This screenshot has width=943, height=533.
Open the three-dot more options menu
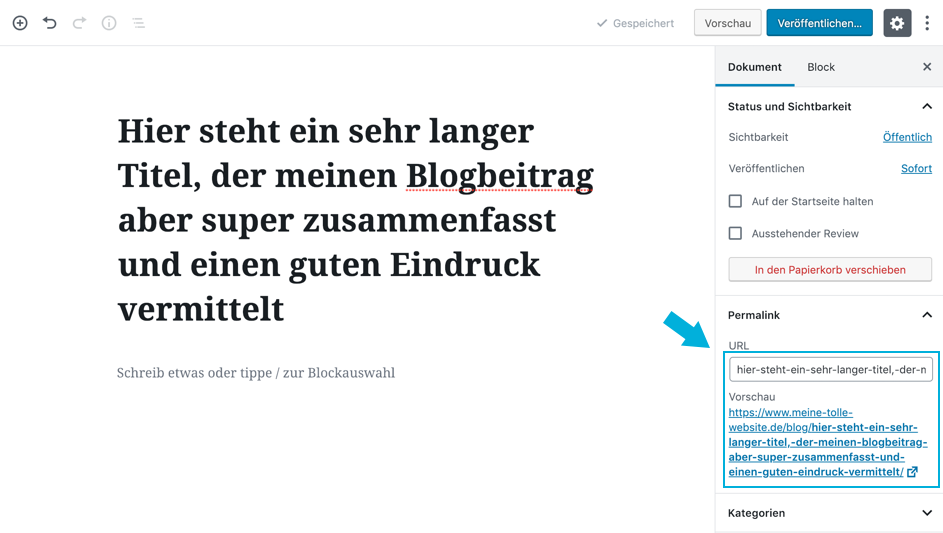point(927,23)
